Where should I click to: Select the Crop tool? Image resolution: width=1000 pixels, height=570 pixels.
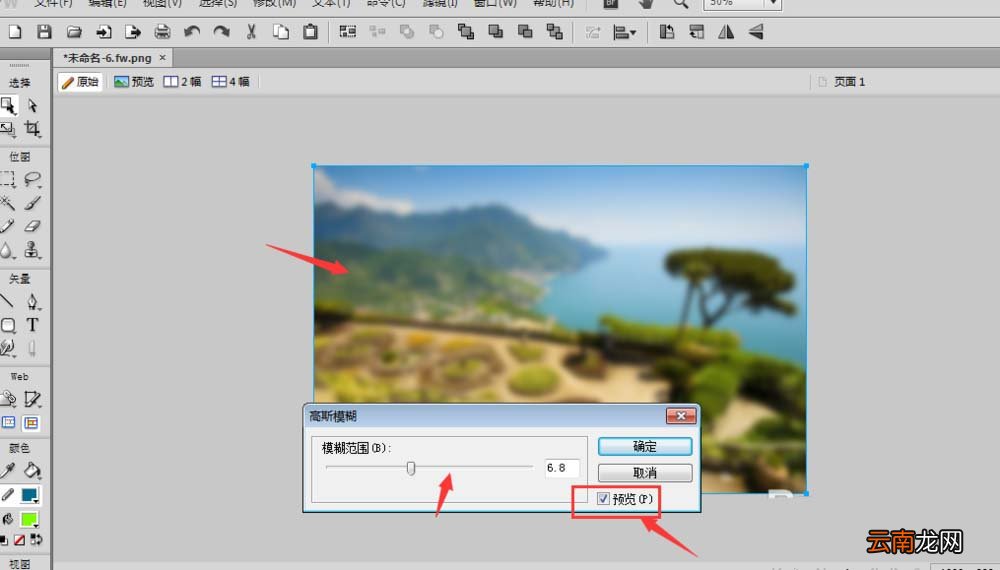coord(32,129)
